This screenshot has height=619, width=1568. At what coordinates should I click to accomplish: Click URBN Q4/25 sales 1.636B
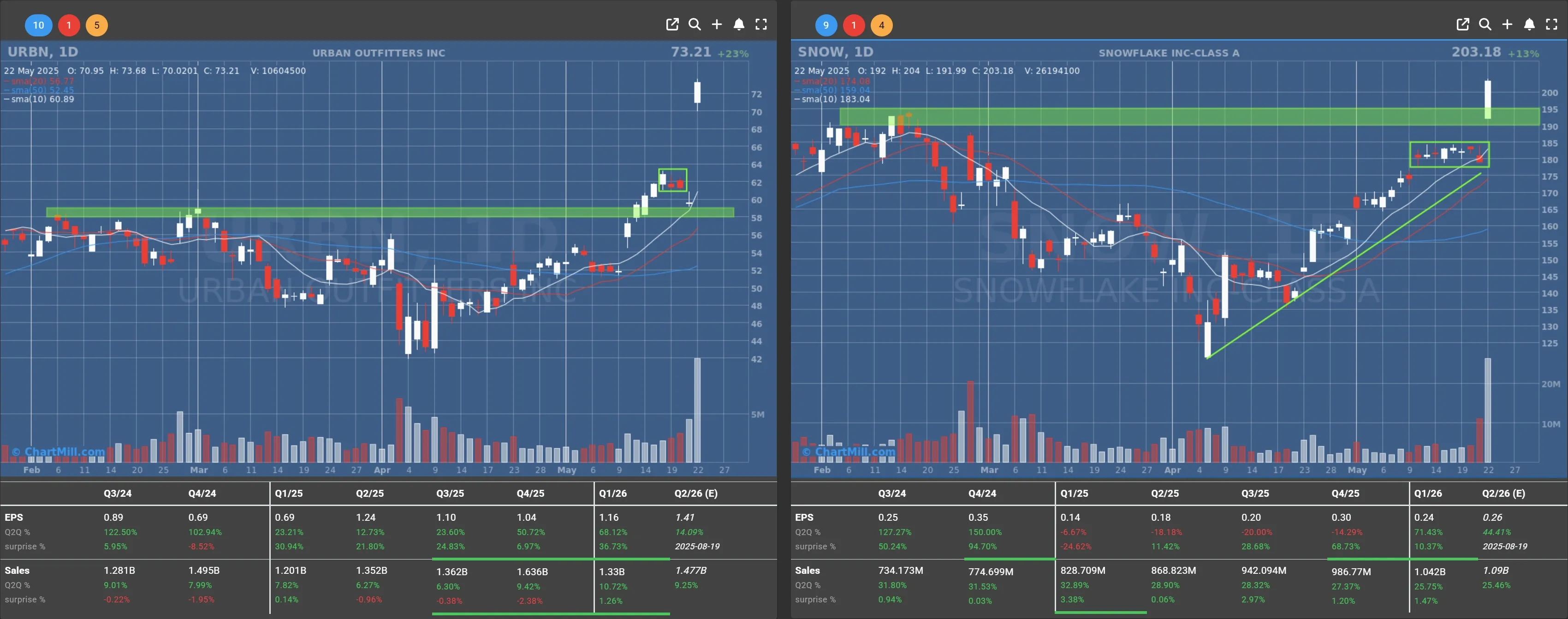(x=532, y=572)
